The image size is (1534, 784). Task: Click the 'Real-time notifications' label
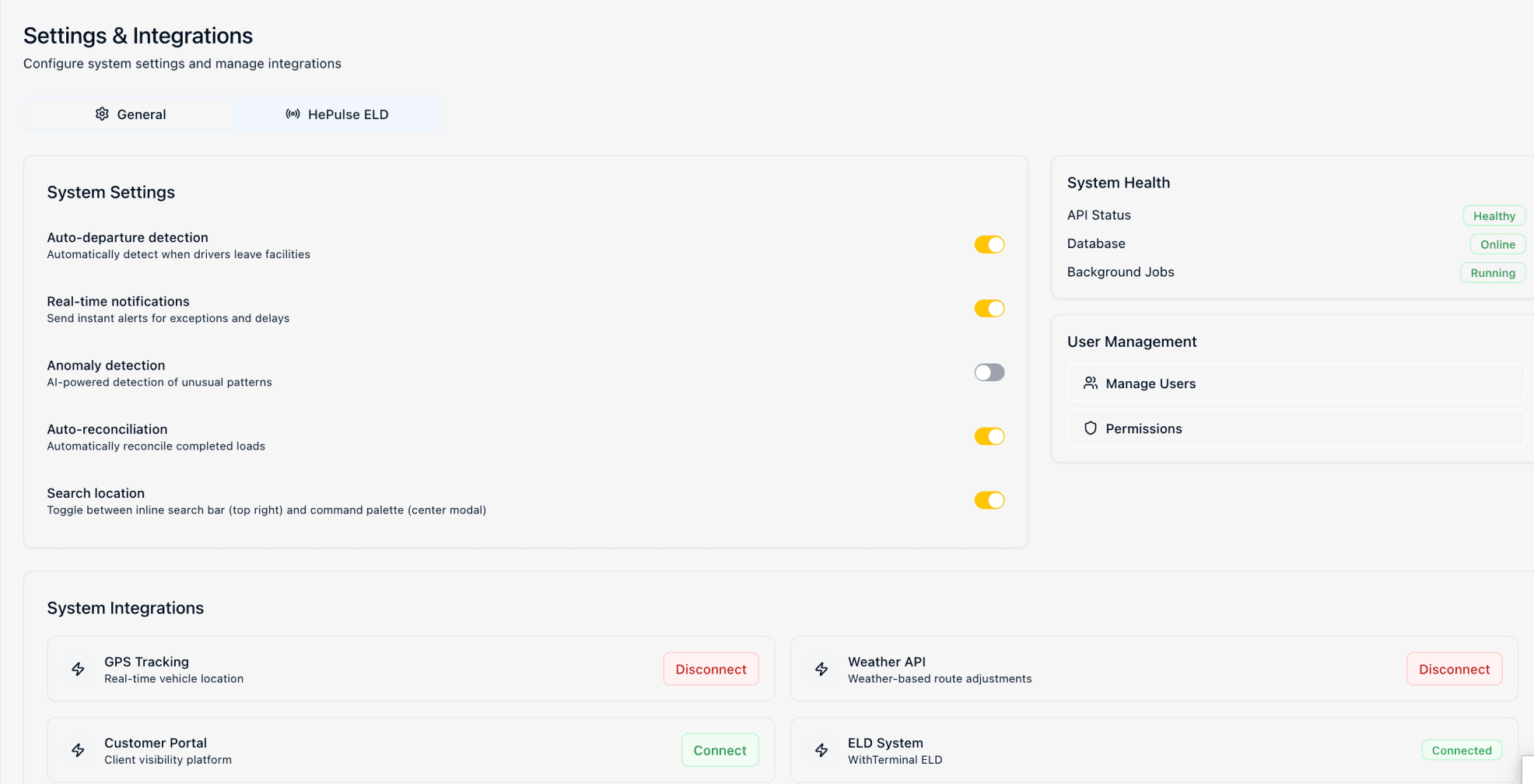118,301
